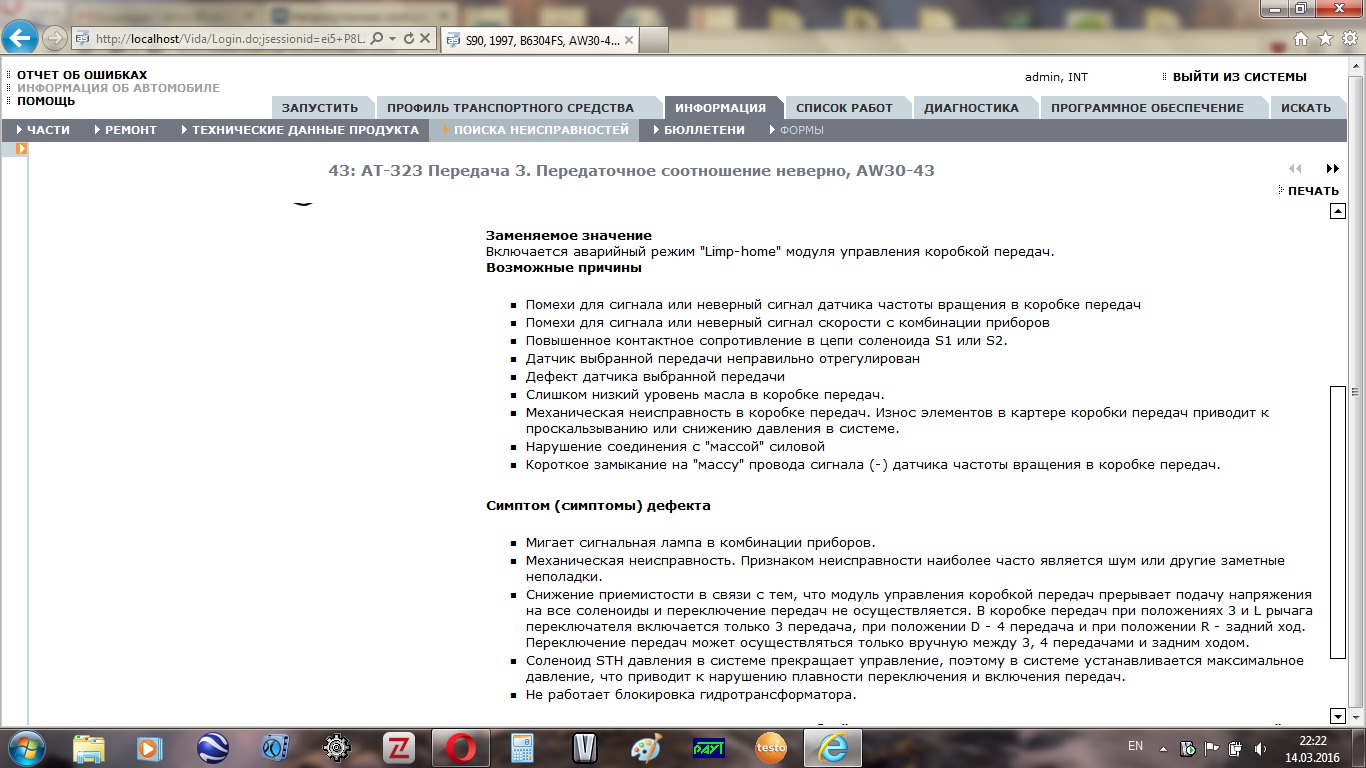Screen dimensions: 1366x768
Task: Go to next page double-arrow icon
Action: 1332,169
